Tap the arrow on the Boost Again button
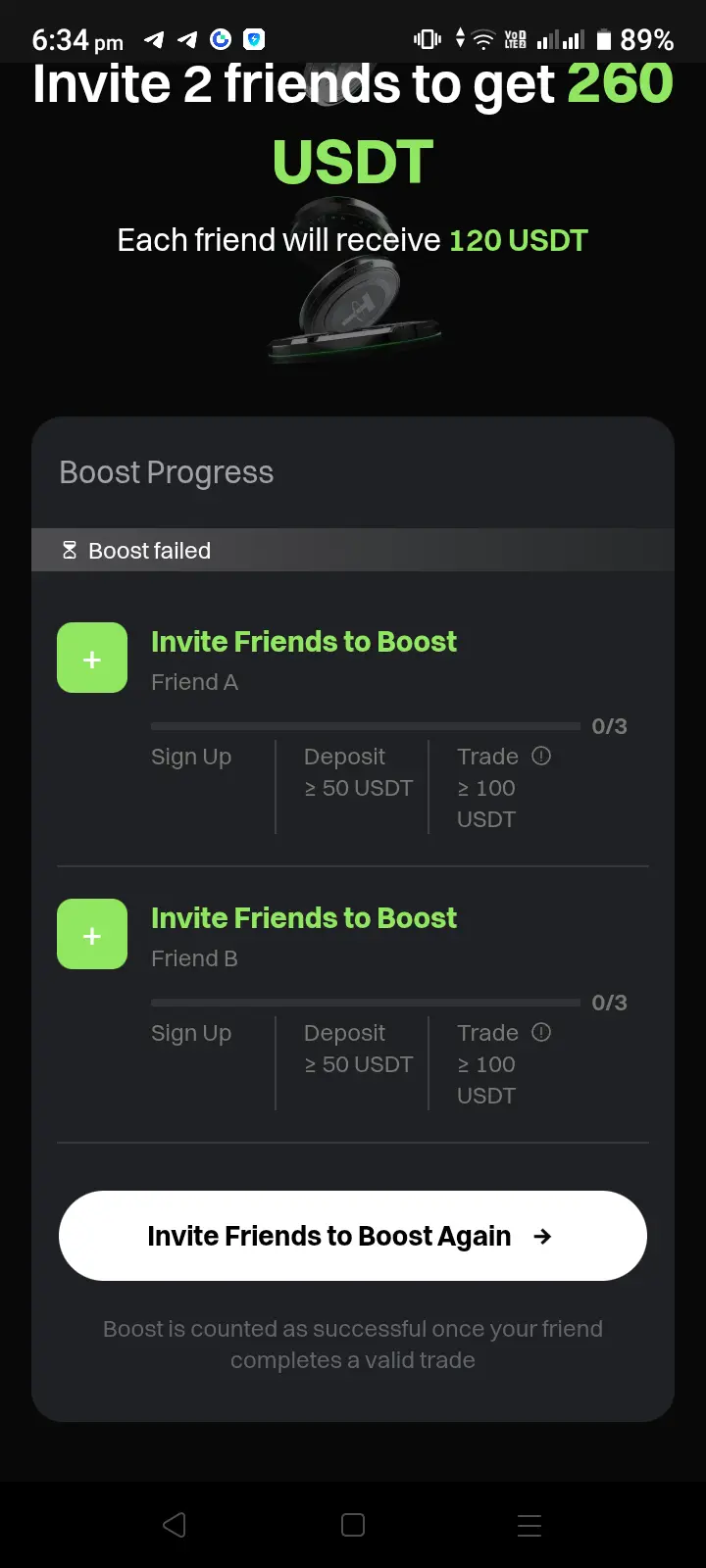Viewport: 706px width, 1568px height. coord(542,1237)
